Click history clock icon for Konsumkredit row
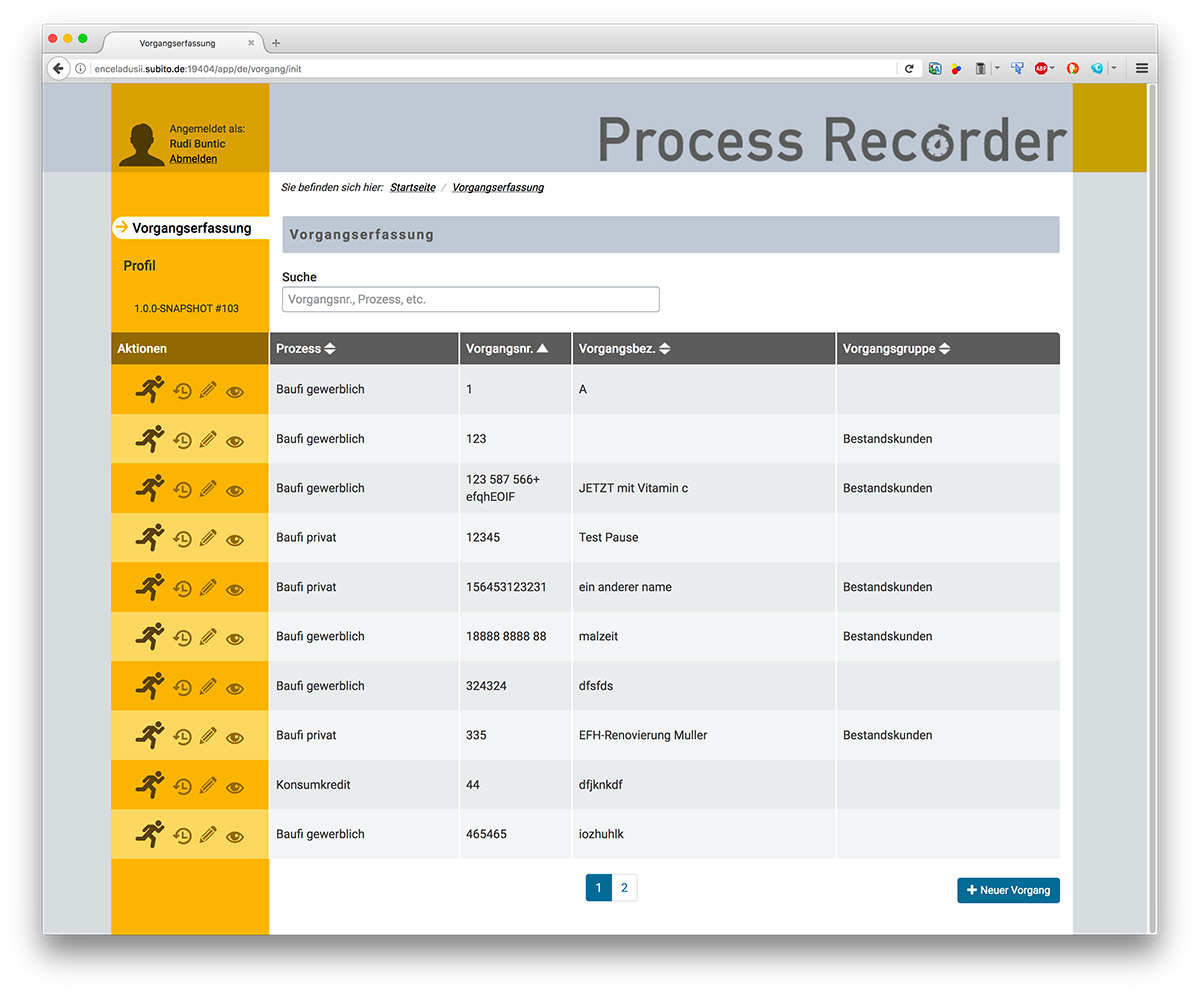Image resolution: width=1200 pixels, height=995 pixels. (182, 786)
